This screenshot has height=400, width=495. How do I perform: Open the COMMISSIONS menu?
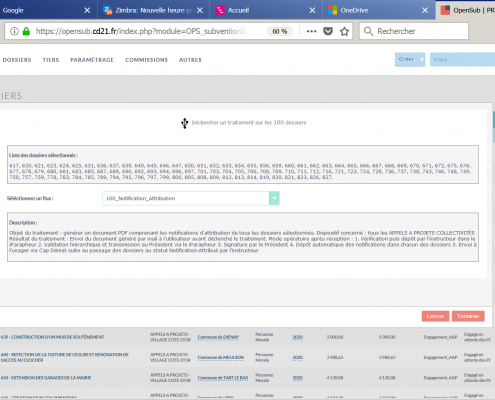tap(146, 60)
